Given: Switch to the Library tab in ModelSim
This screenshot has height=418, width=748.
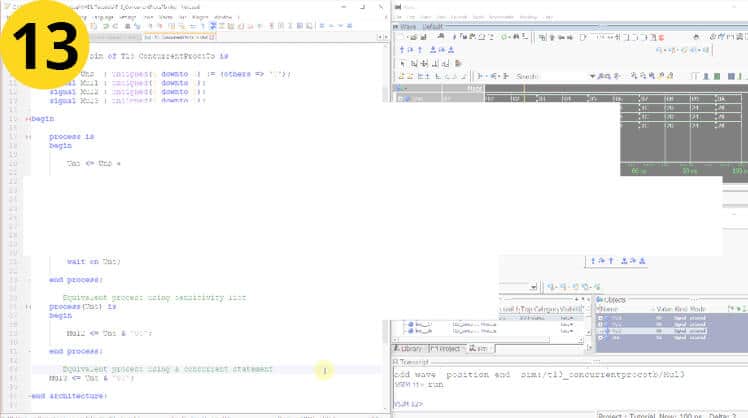Looking at the screenshot, I should [x=408, y=349].
